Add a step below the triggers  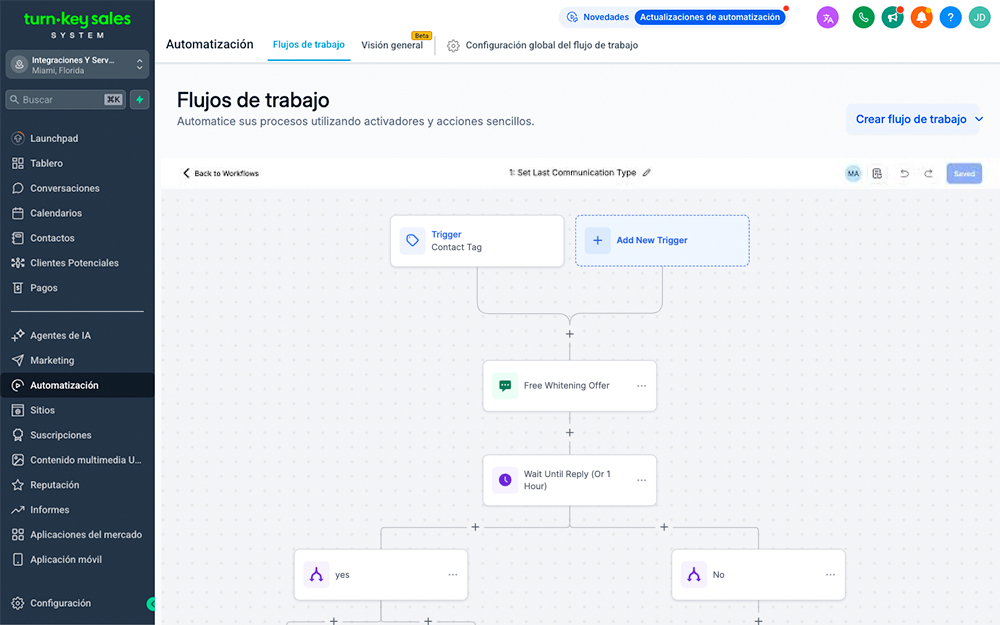coord(570,334)
